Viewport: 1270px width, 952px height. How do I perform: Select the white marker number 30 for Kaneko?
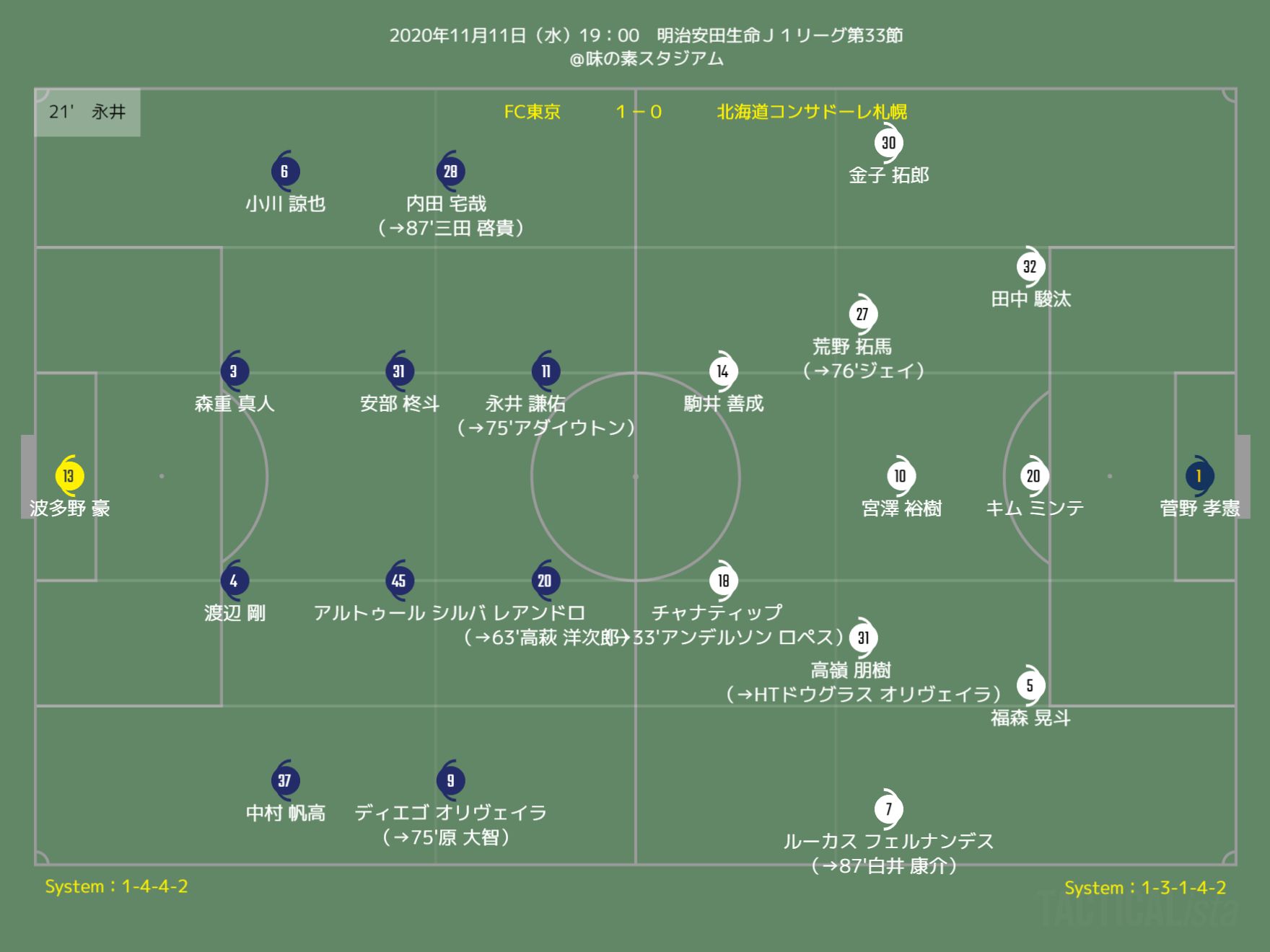point(888,143)
